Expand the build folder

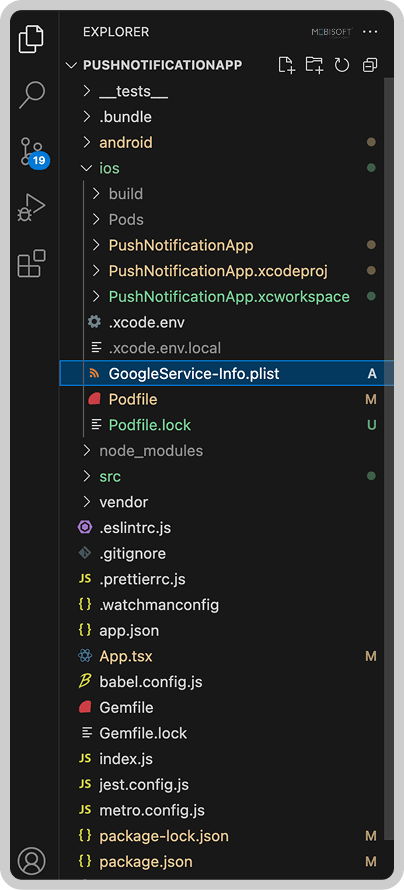pyautogui.click(x=96, y=194)
